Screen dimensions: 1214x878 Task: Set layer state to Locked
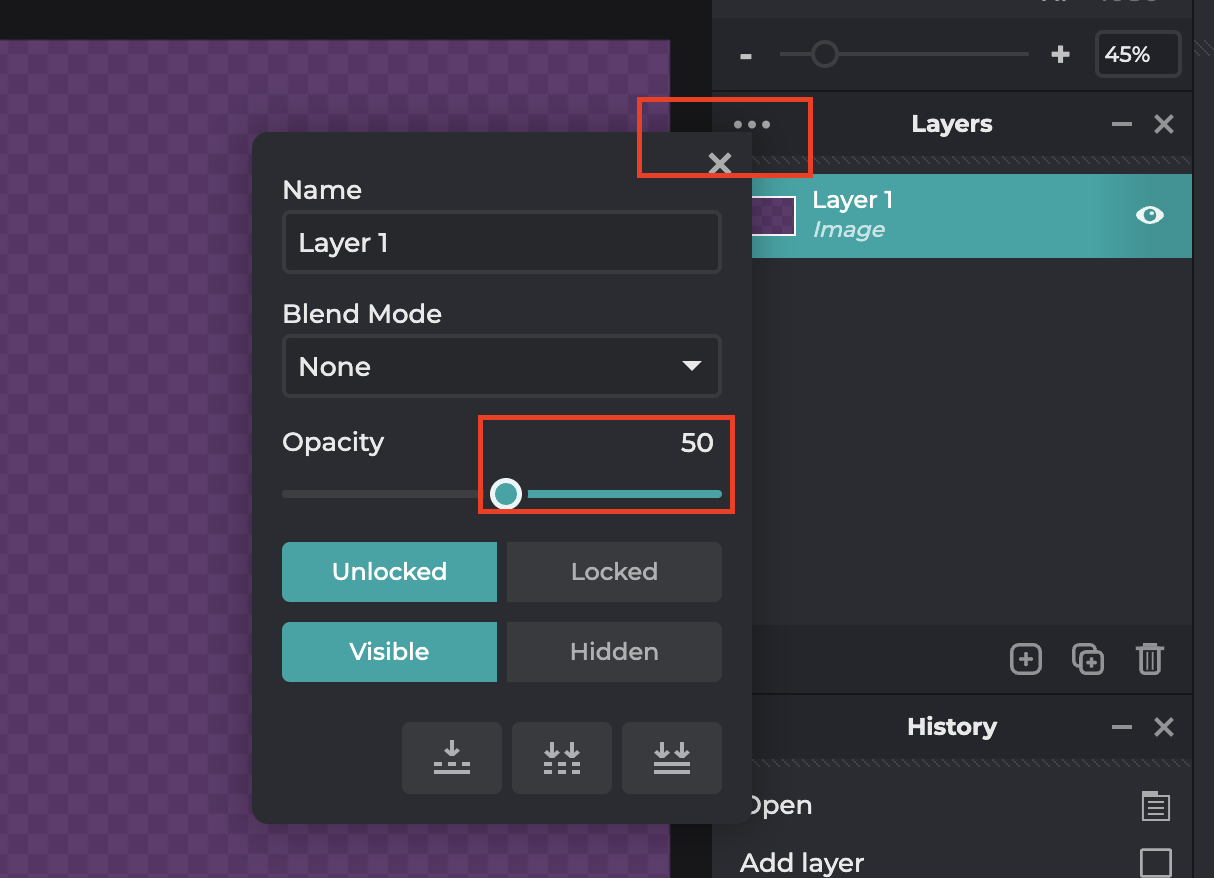[x=614, y=572]
